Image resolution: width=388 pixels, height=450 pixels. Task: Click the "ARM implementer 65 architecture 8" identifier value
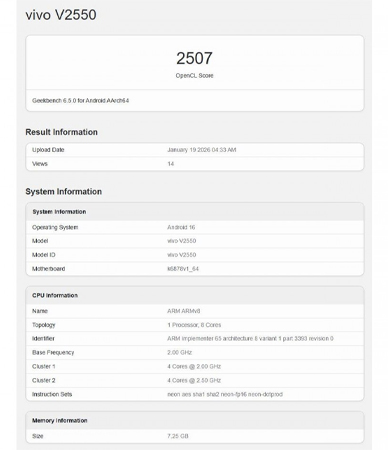250,339
